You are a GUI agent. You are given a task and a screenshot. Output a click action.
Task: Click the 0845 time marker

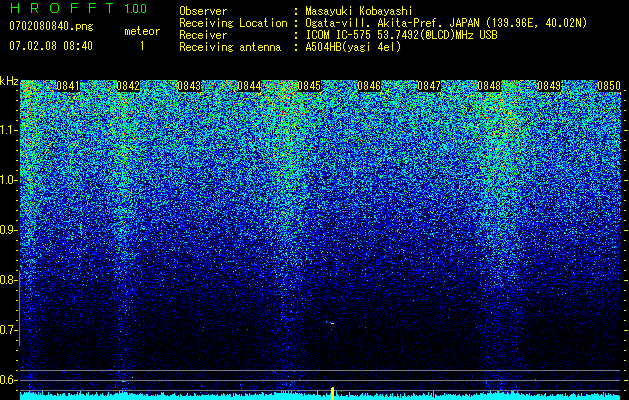coord(309,86)
